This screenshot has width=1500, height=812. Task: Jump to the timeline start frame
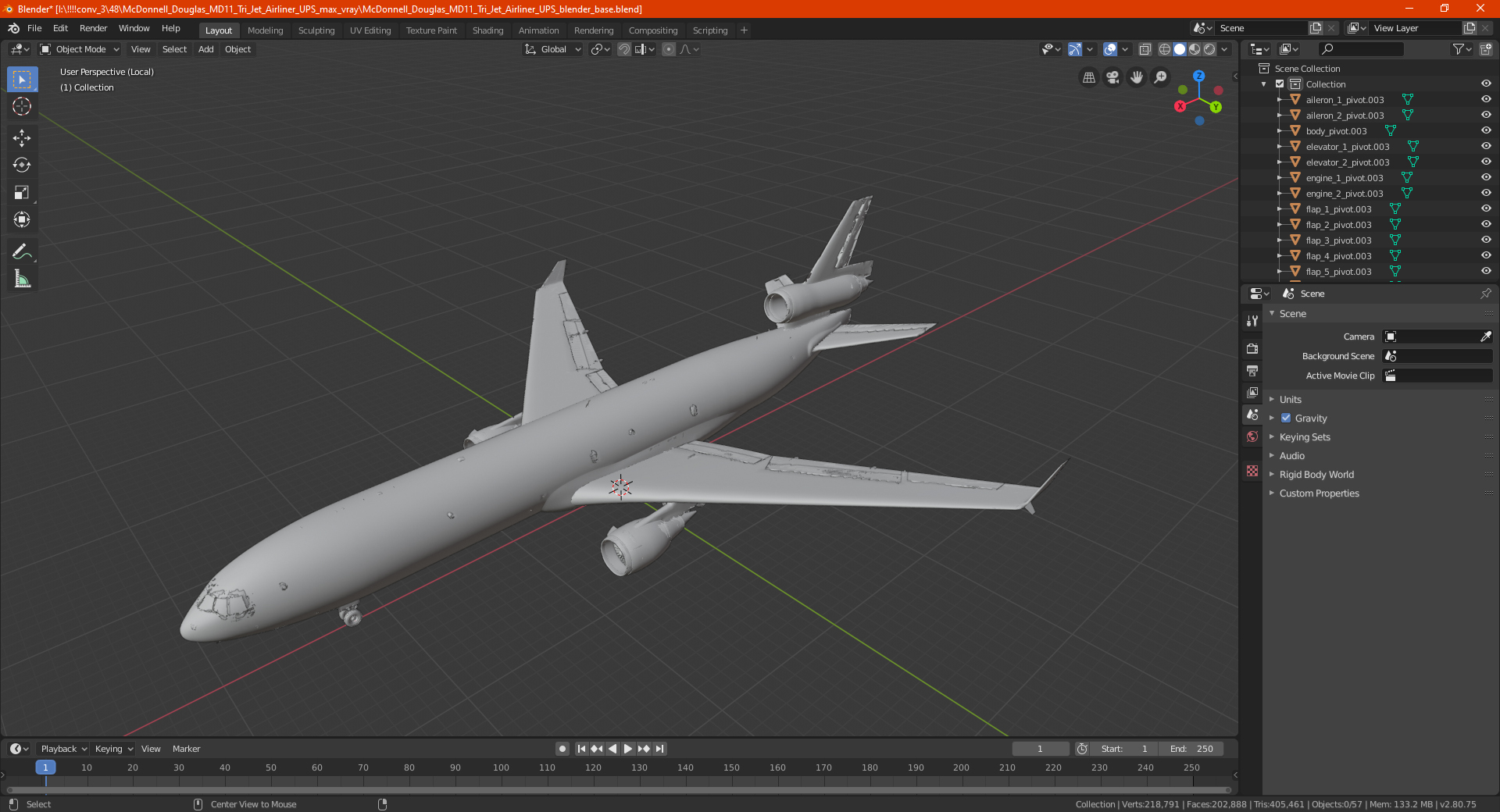[581, 749]
